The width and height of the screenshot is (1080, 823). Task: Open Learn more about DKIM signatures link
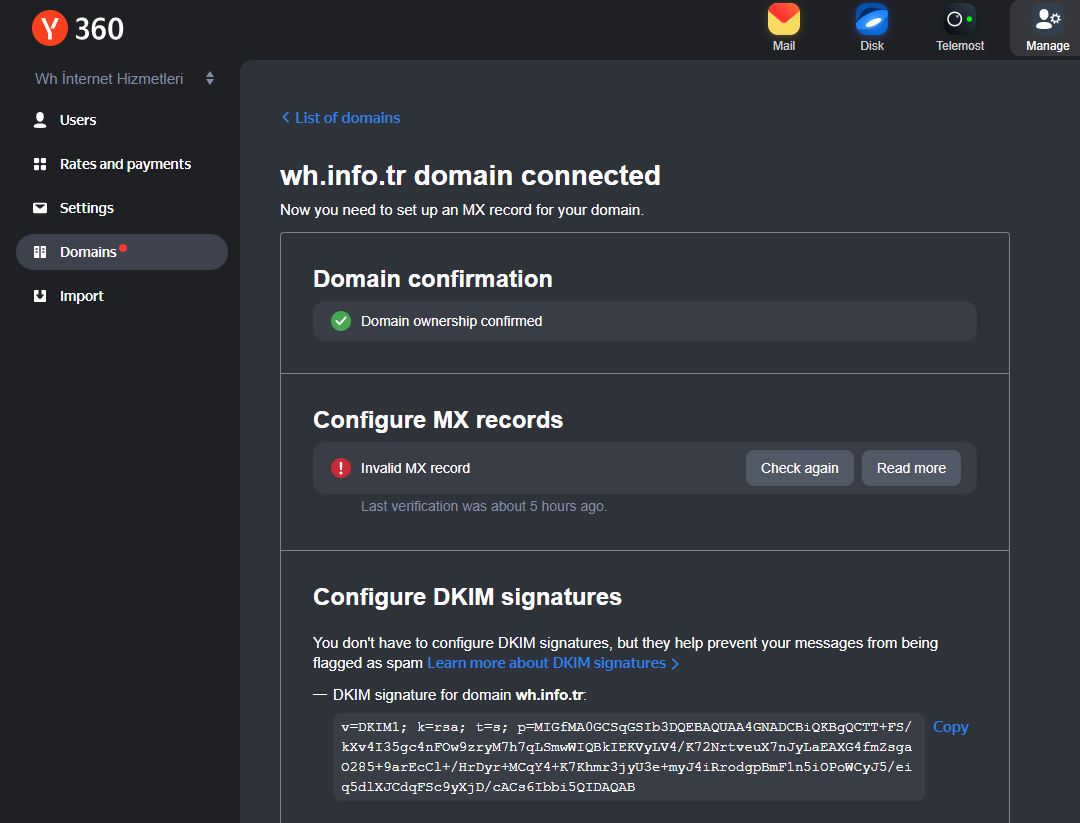553,663
